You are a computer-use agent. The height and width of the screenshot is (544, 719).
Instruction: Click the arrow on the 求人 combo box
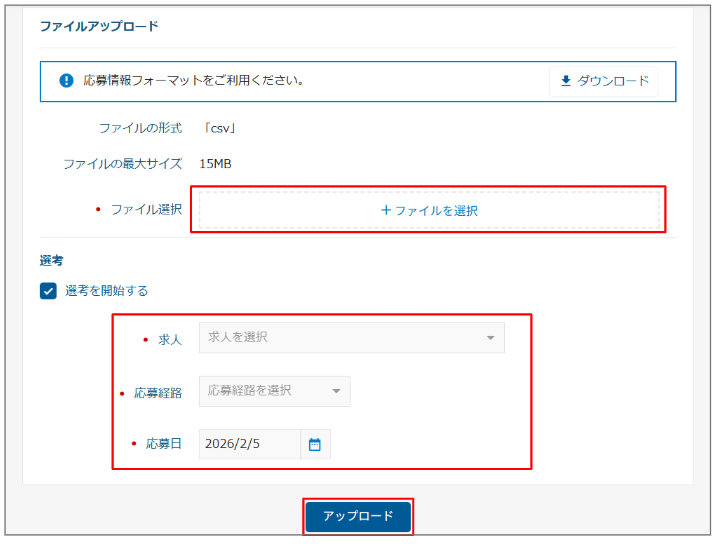click(490, 338)
